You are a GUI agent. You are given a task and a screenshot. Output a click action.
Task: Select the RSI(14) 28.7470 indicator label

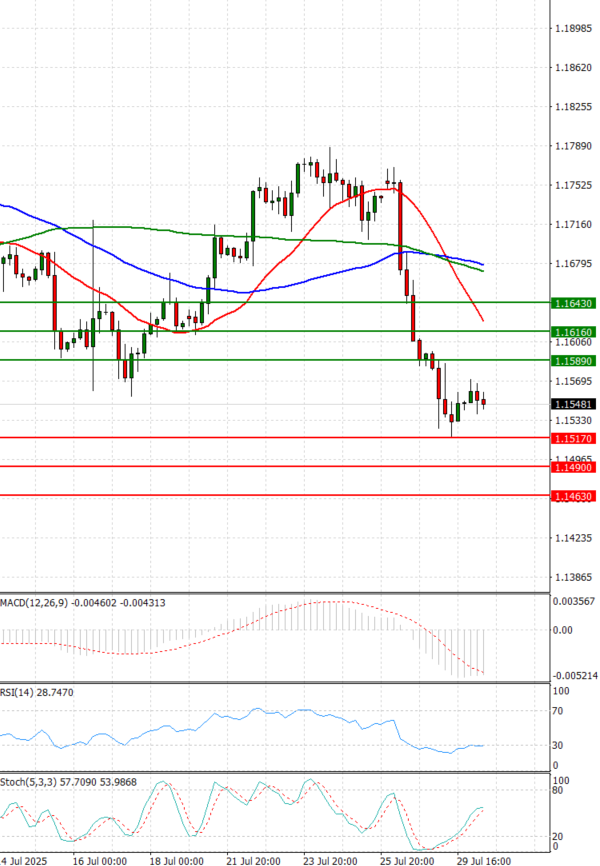coord(36,693)
